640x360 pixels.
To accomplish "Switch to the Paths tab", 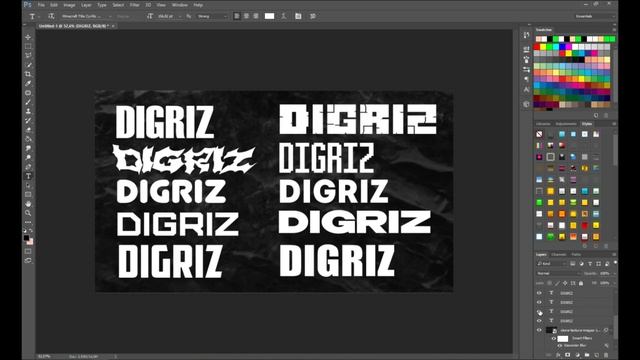I will [576, 254].
